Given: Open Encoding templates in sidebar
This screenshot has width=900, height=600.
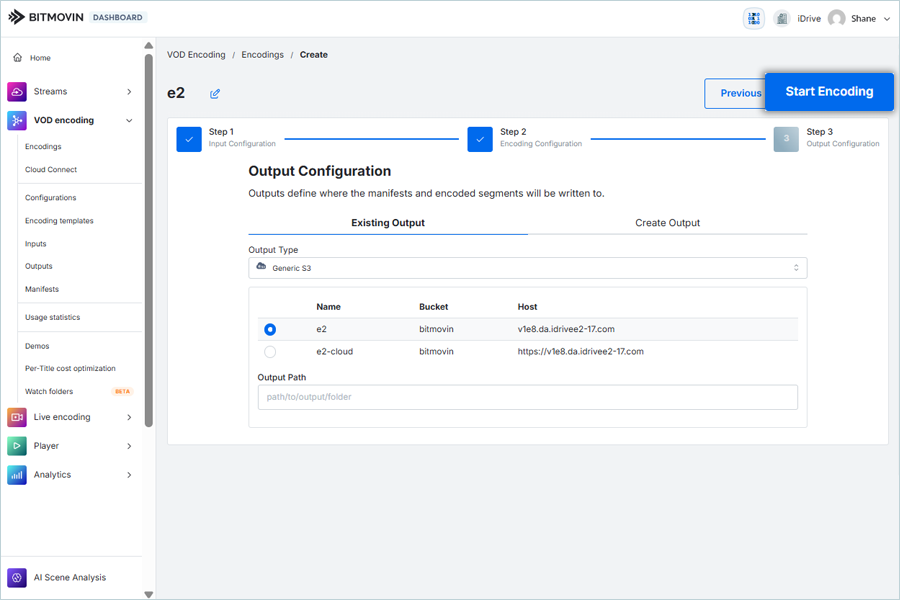Looking at the screenshot, I should pyautogui.click(x=59, y=221).
